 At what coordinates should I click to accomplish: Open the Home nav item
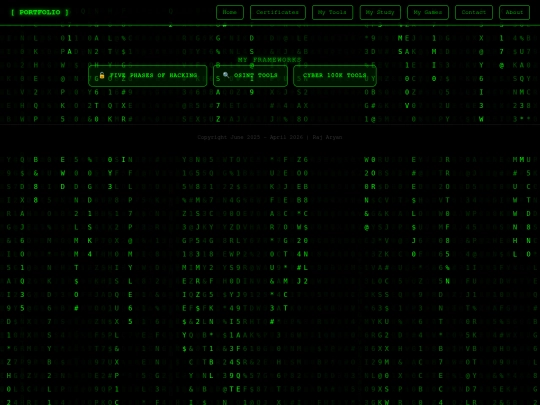click(x=230, y=12)
